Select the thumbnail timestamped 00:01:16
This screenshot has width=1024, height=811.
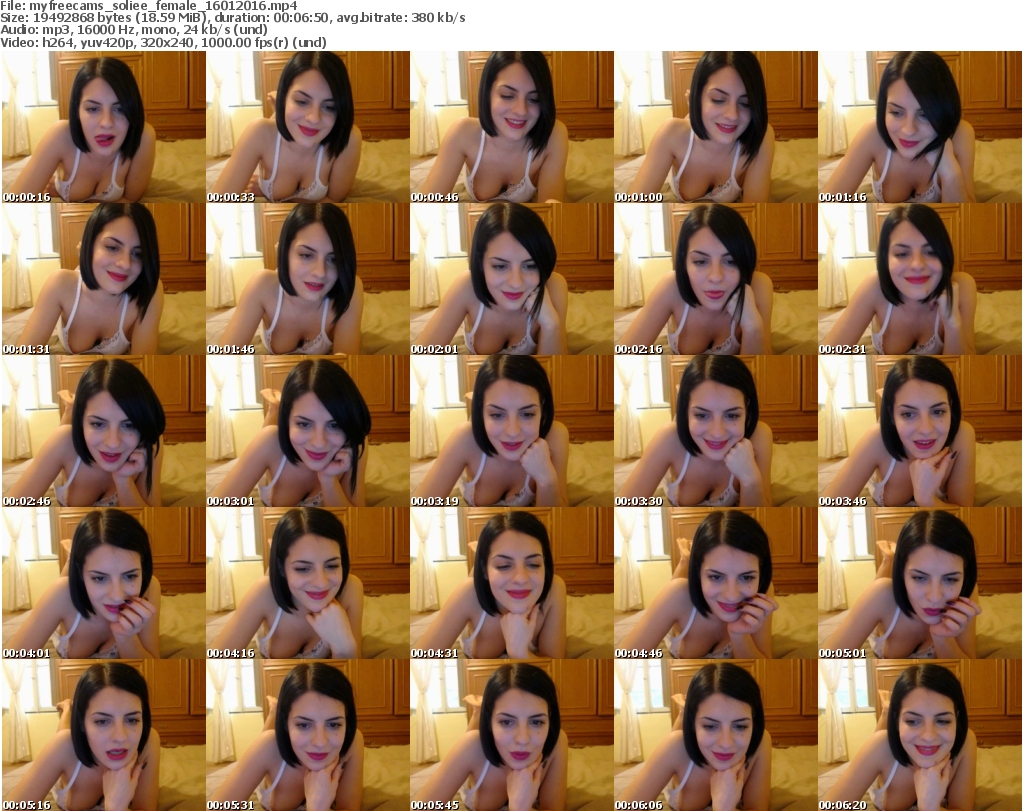pos(920,127)
